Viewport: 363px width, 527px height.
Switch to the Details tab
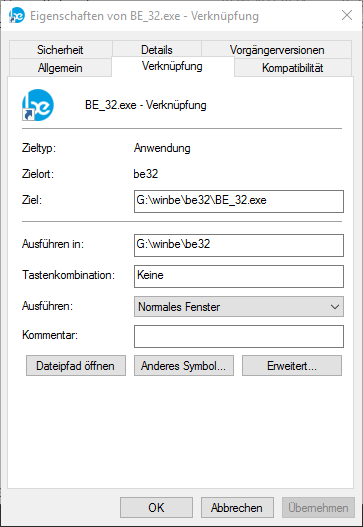(157, 50)
